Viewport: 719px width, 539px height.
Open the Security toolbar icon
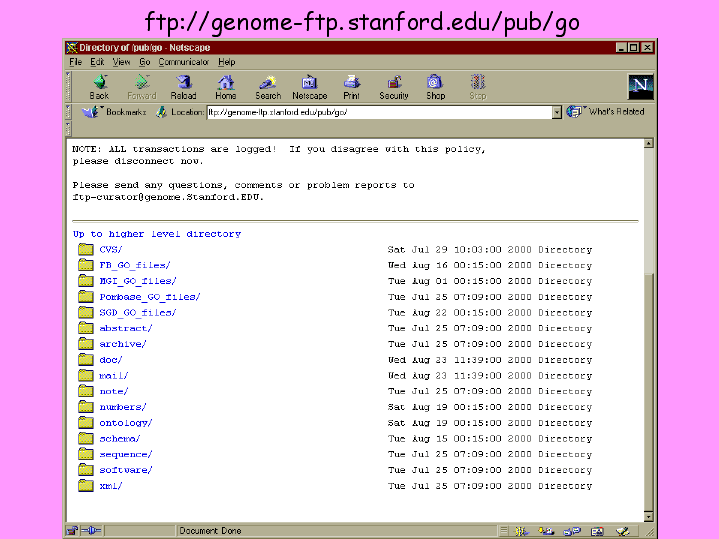point(394,86)
